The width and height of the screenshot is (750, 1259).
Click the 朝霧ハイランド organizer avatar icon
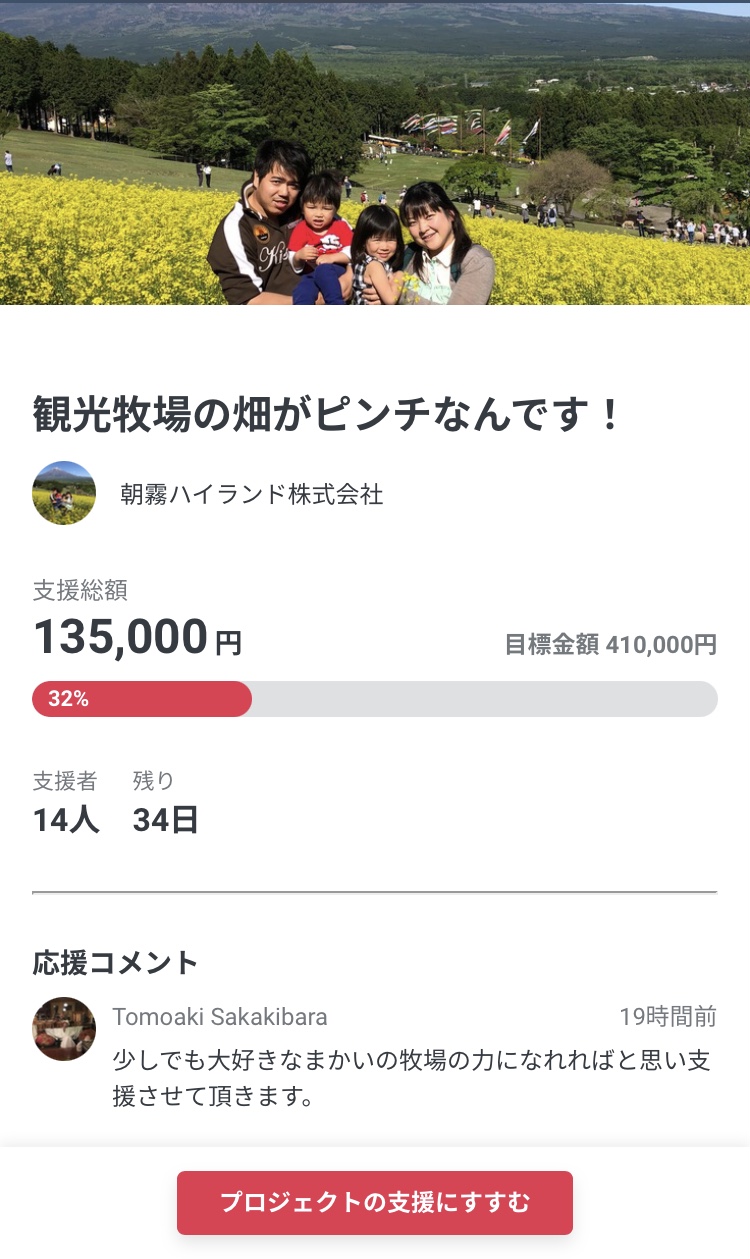(64, 493)
